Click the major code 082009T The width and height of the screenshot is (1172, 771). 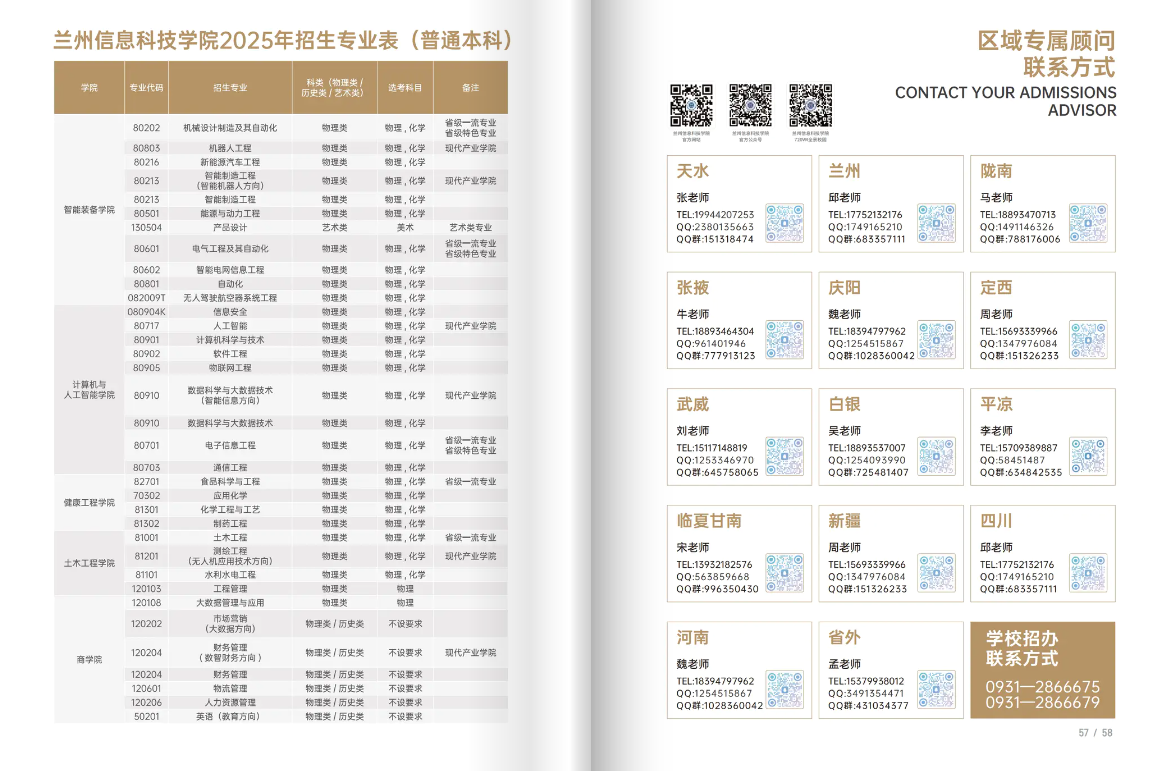click(146, 297)
